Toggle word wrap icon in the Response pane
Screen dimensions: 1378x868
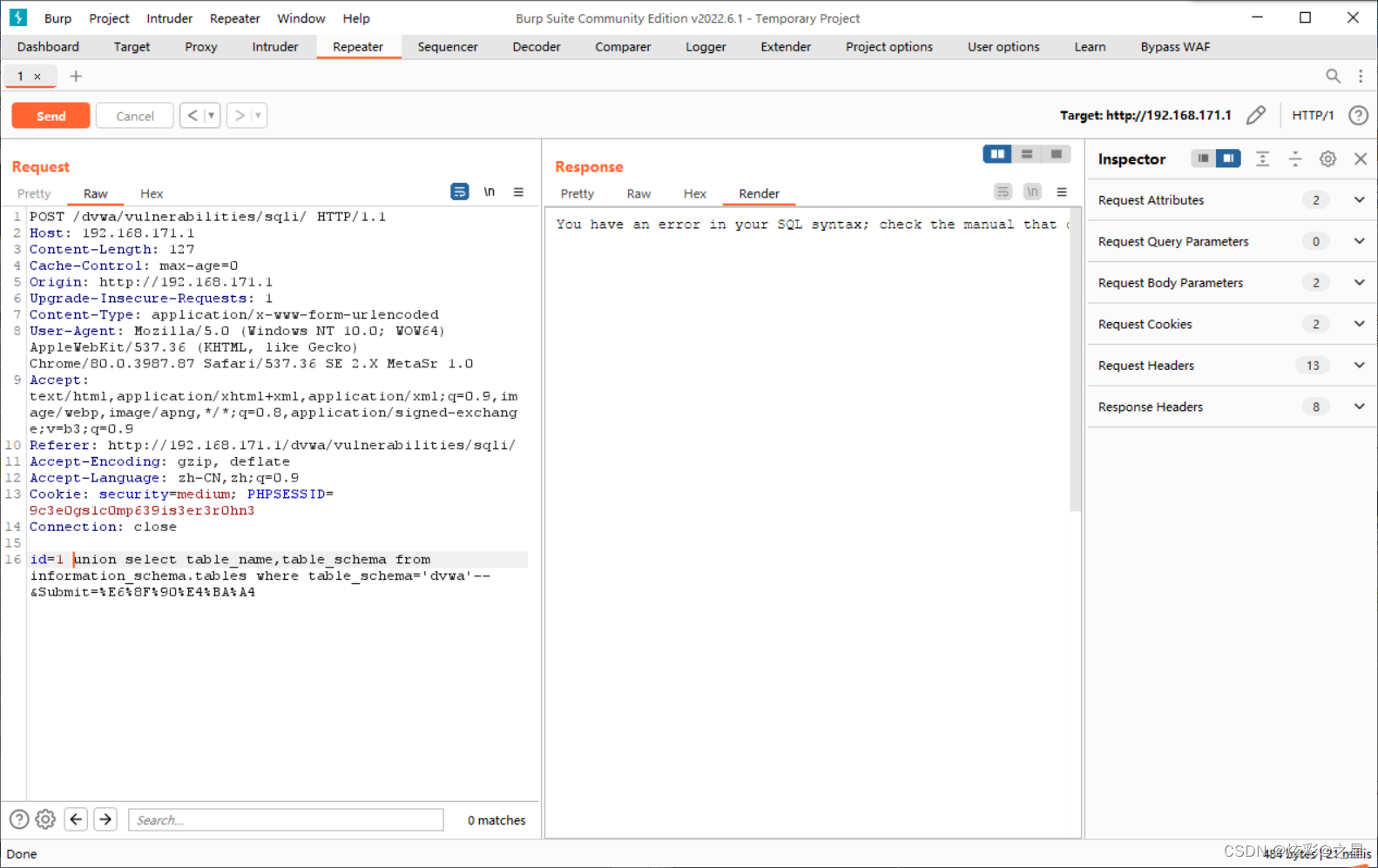coord(1003,192)
